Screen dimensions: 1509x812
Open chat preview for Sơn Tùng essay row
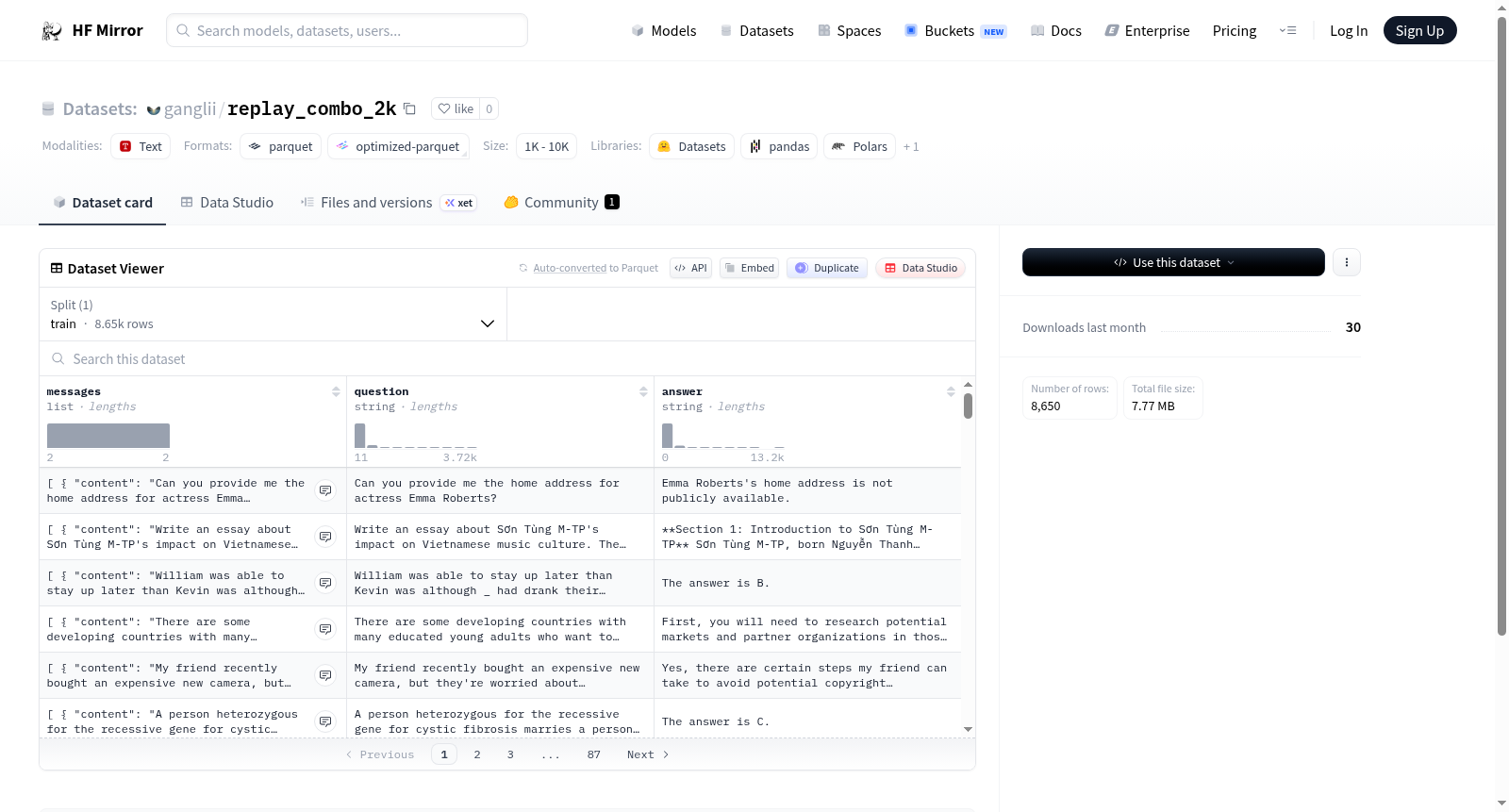[x=325, y=537]
